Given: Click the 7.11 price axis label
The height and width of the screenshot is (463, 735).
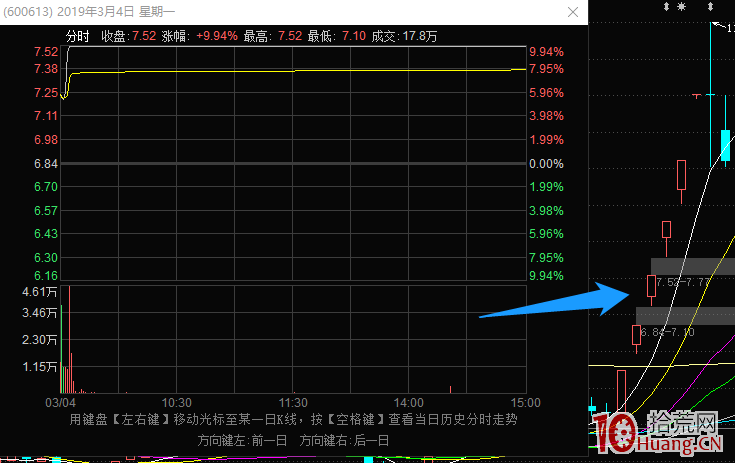Looking at the screenshot, I should [46, 116].
